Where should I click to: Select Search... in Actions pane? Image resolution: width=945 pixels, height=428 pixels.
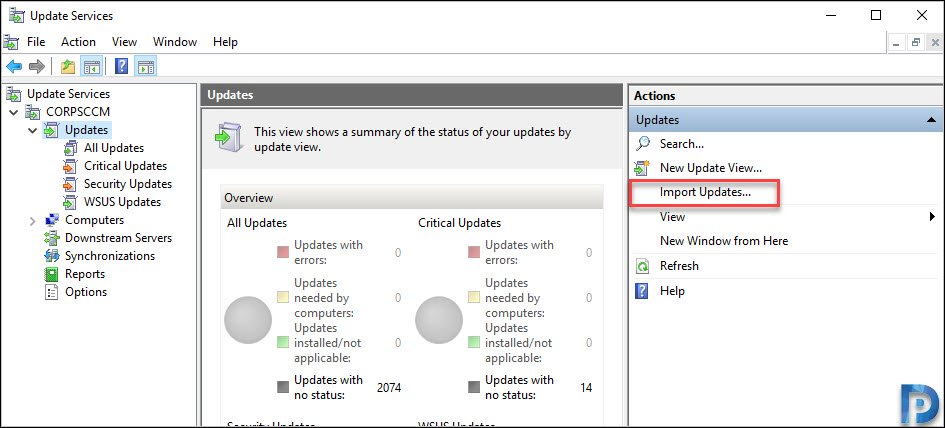click(682, 144)
